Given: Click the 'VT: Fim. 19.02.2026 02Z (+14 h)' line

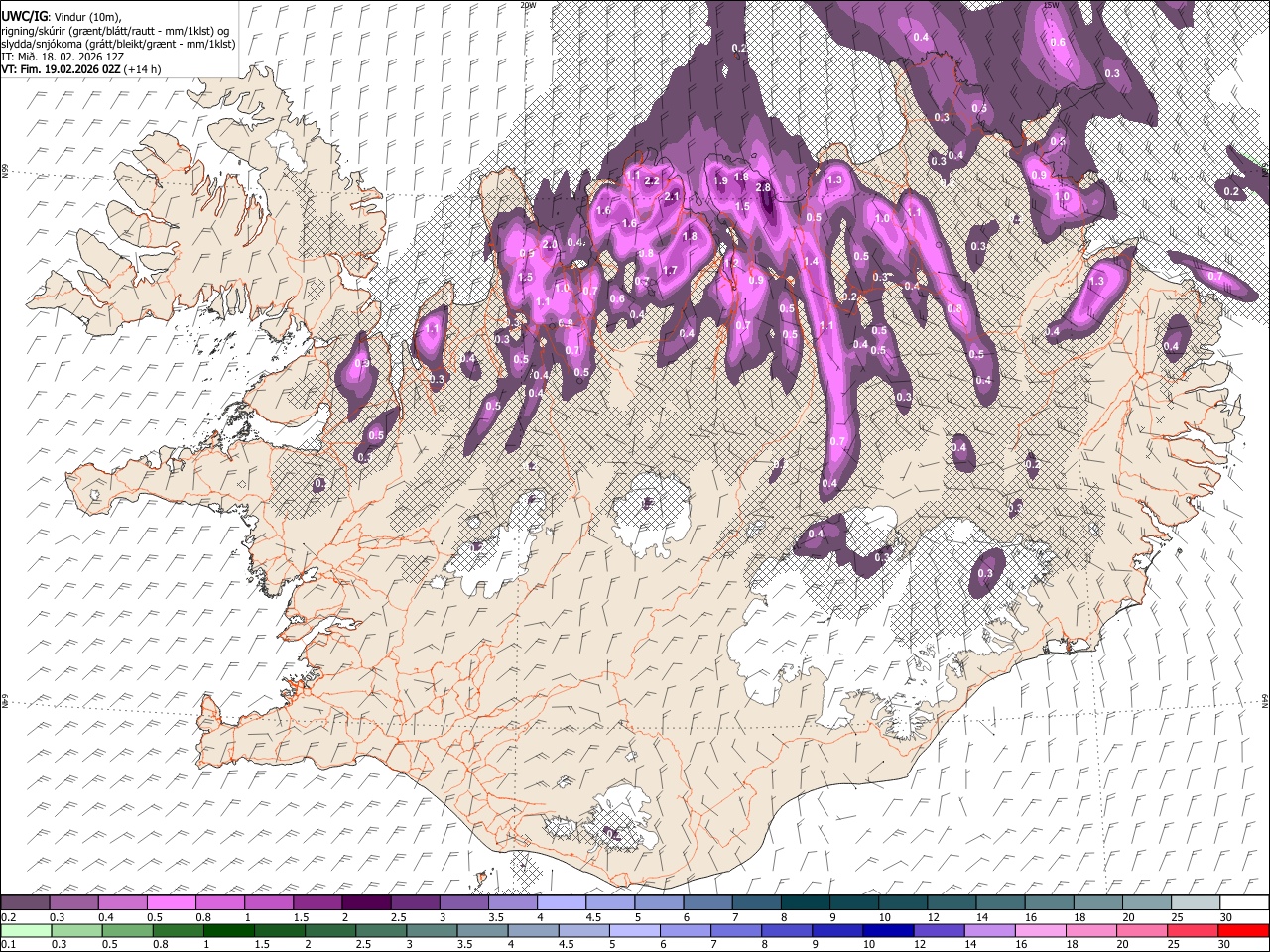Looking at the screenshot, I should 80,69.
